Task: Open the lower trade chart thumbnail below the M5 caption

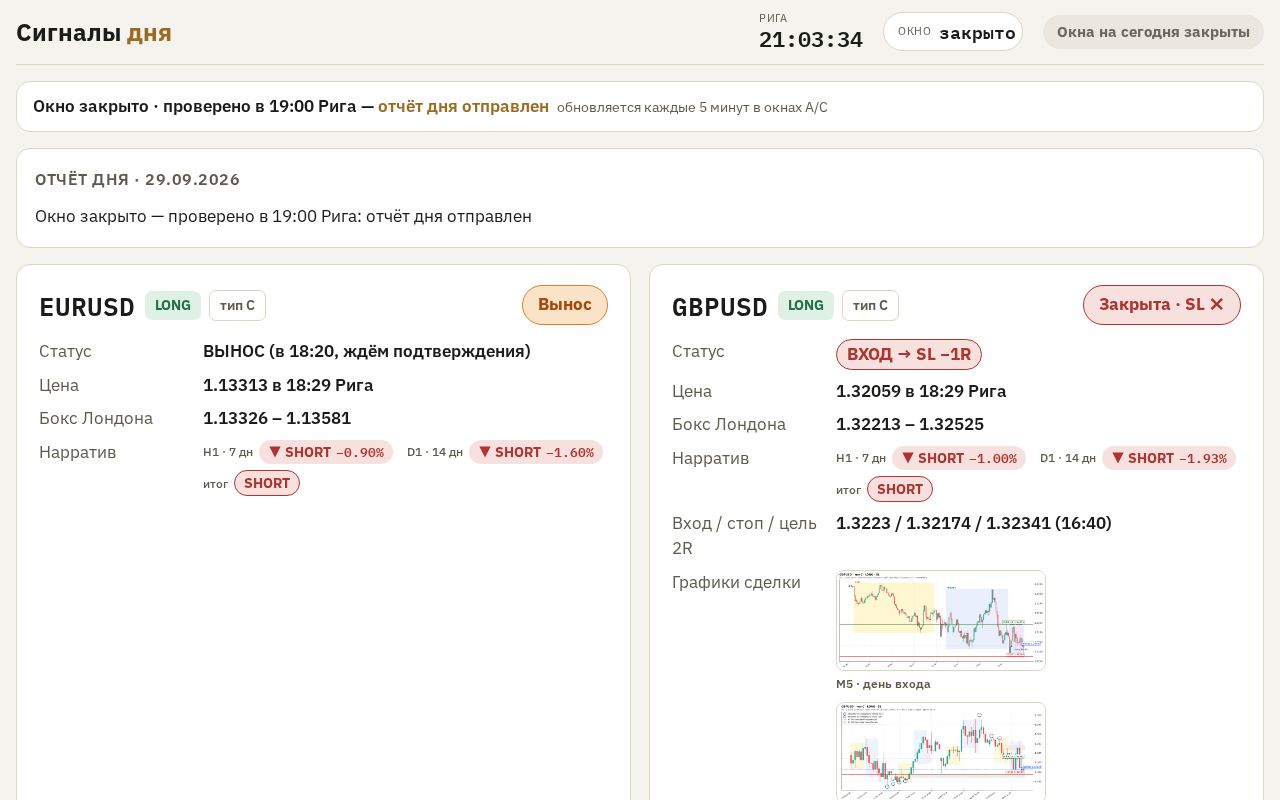Action: [941, 751]
